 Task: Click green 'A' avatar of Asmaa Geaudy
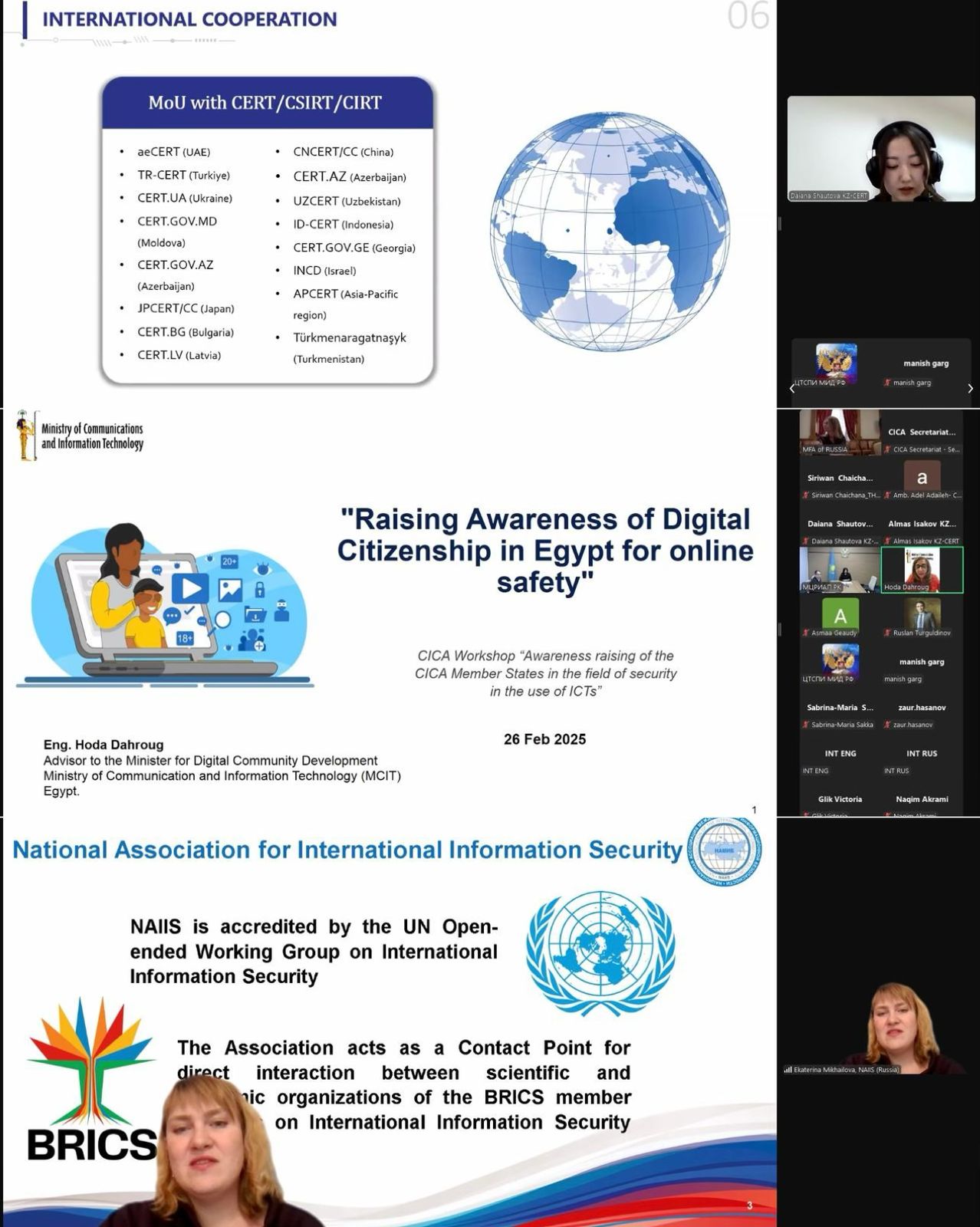840,615
